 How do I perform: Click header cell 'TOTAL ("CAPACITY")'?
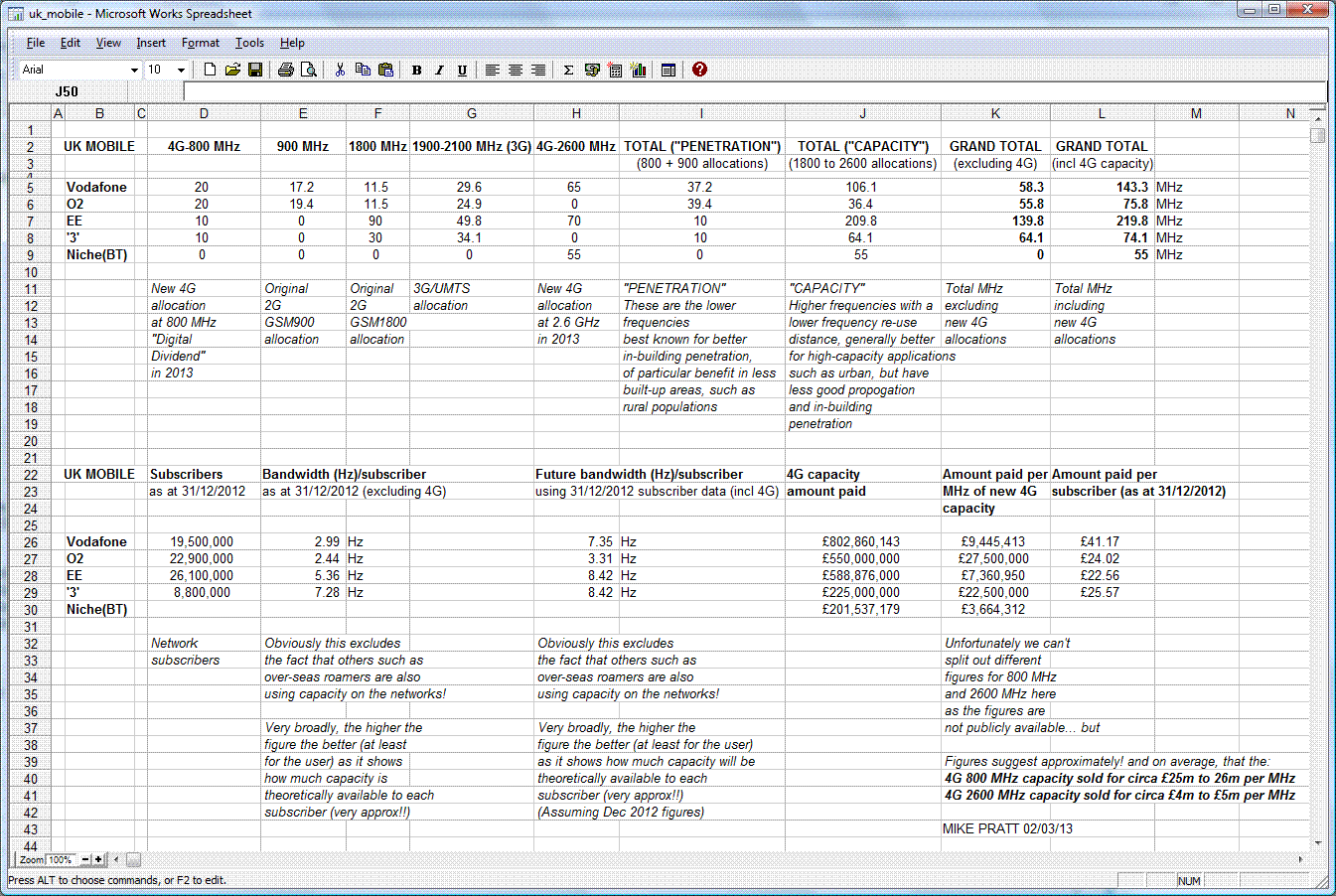[x=862, y=146]
